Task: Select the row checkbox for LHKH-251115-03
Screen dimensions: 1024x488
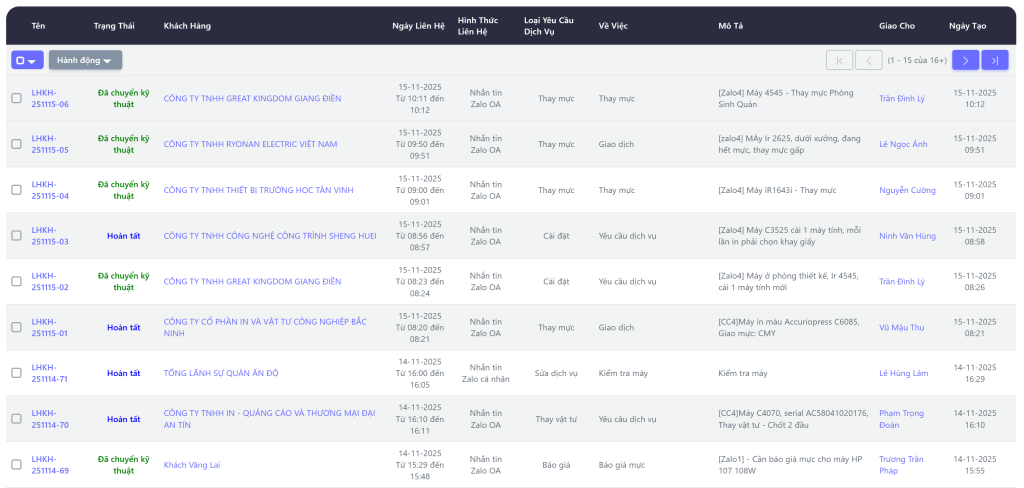Action: point(16,236)
